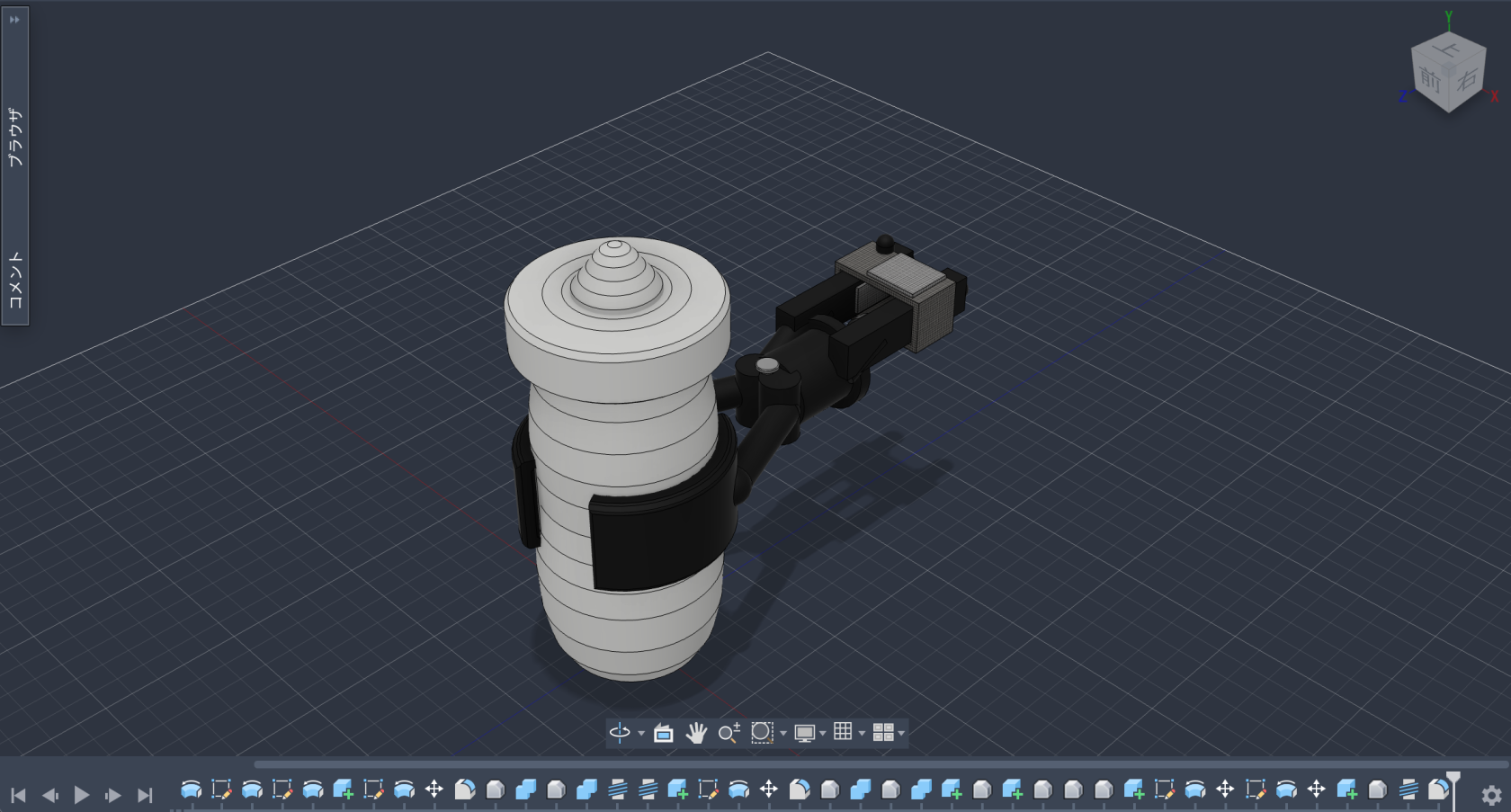1511x812 pixels.
Task: Jump to the beginning of the timeline
Action: pos(18,795)
